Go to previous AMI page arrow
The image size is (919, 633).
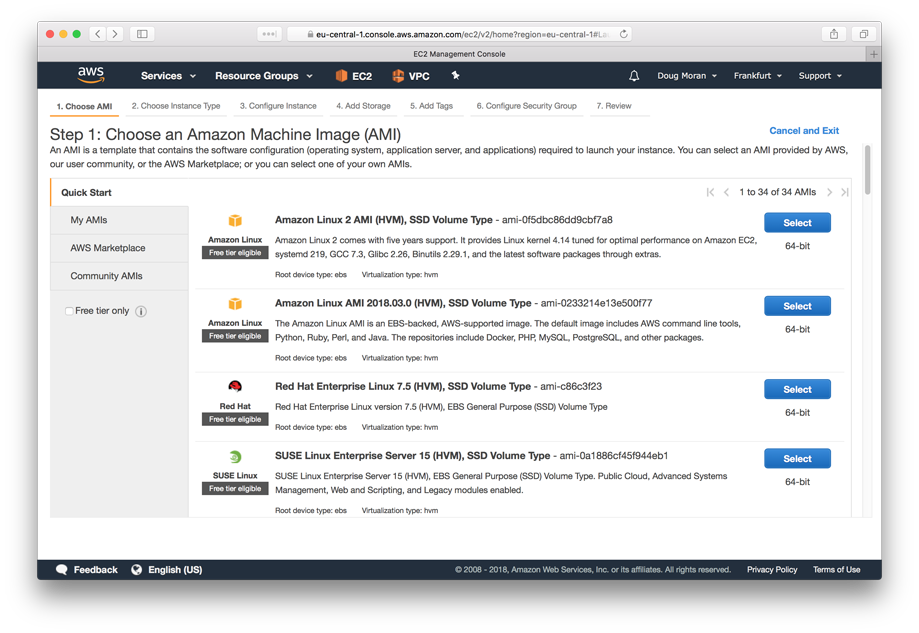tap(726, 192)
